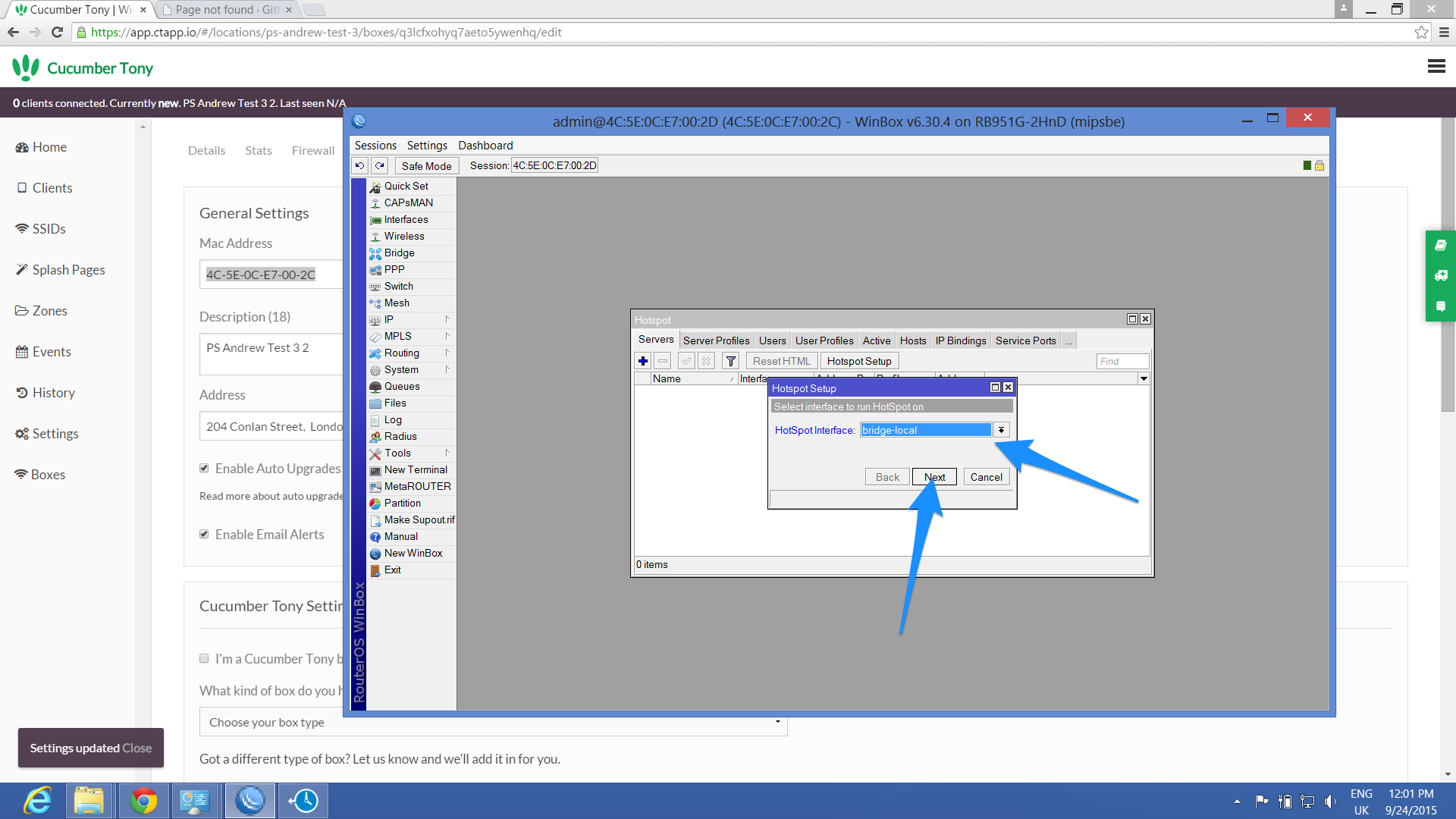Check the I'm a Cucumber Tony checkbox

point(204,658)
